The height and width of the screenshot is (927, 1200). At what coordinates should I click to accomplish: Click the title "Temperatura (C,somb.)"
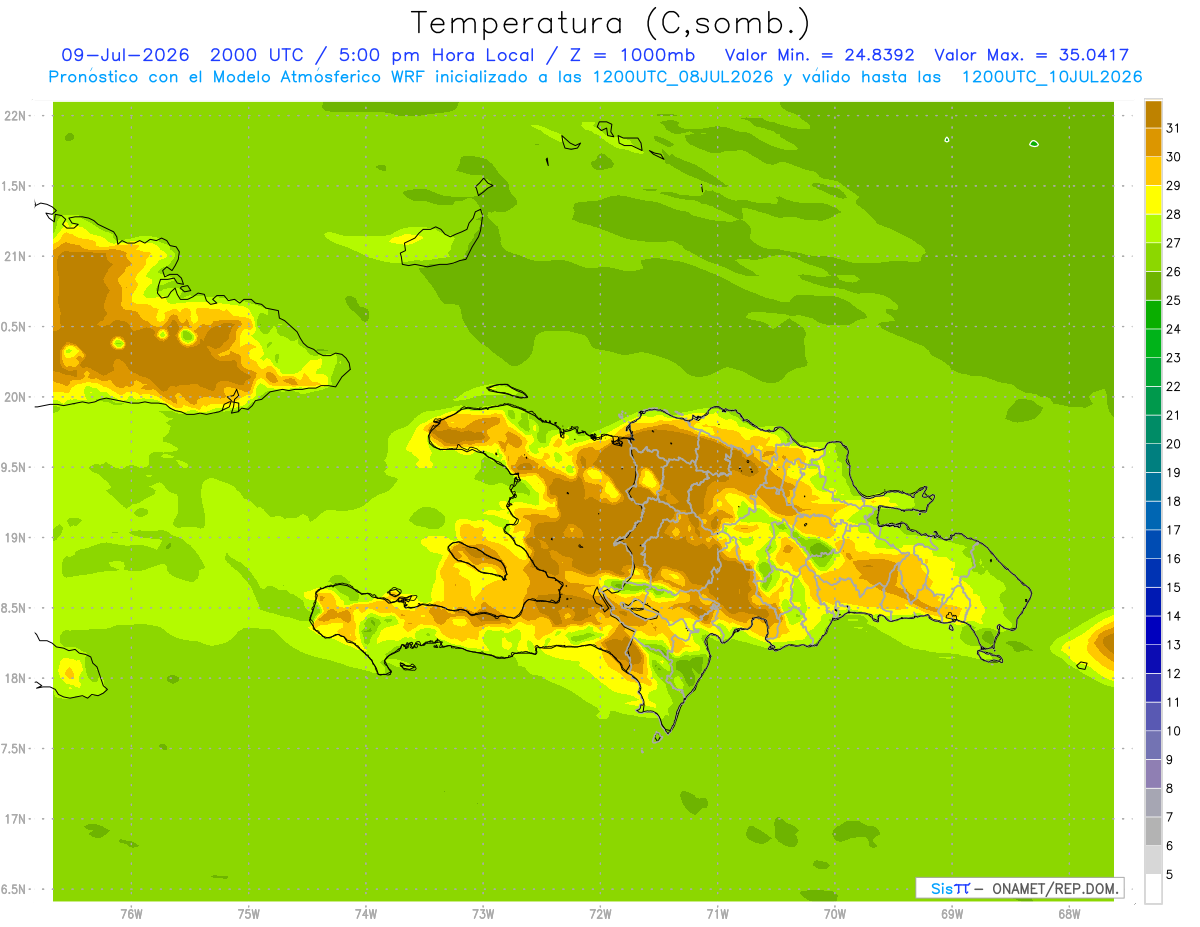coord(611,23)
